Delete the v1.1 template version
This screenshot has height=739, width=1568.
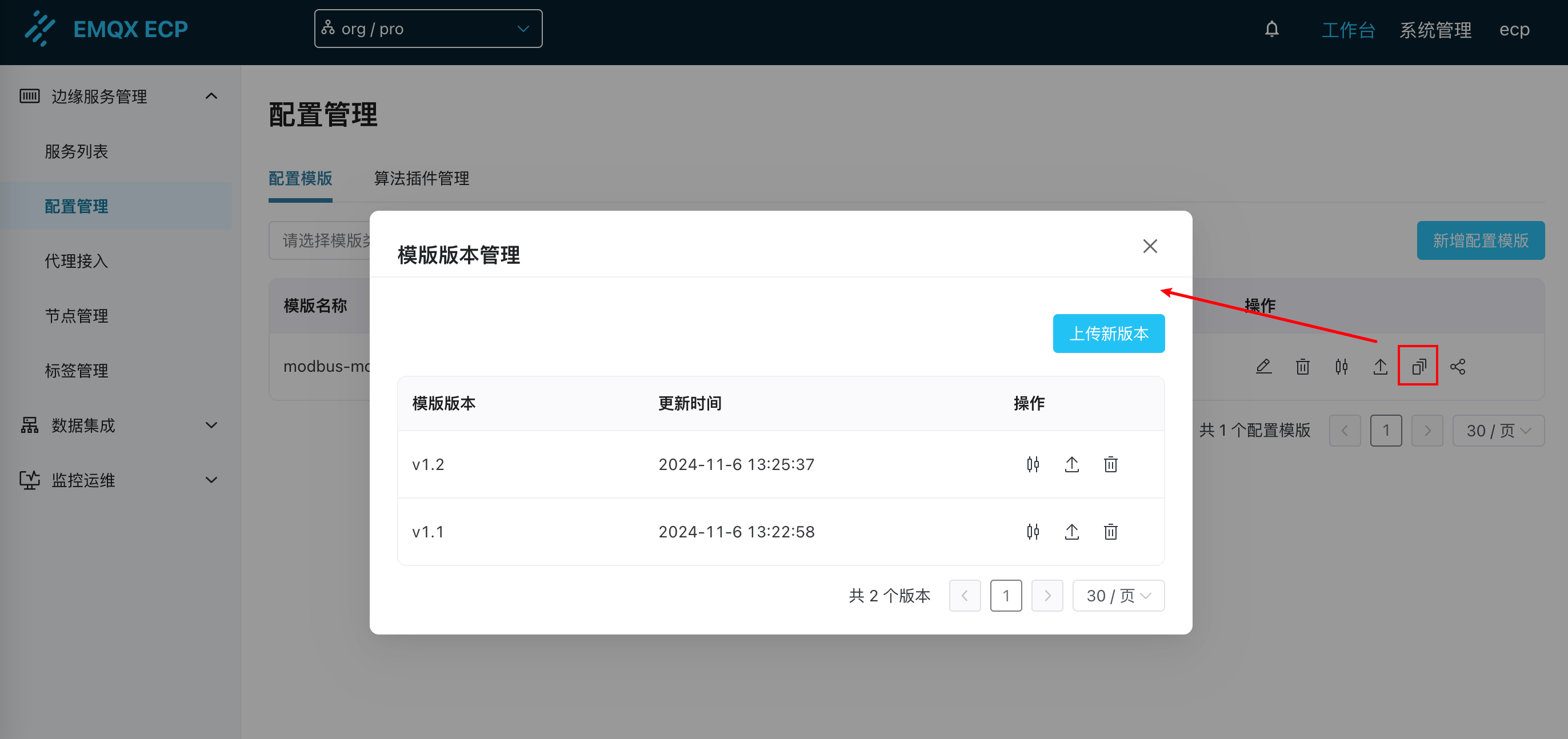[x=1111, y=532]
